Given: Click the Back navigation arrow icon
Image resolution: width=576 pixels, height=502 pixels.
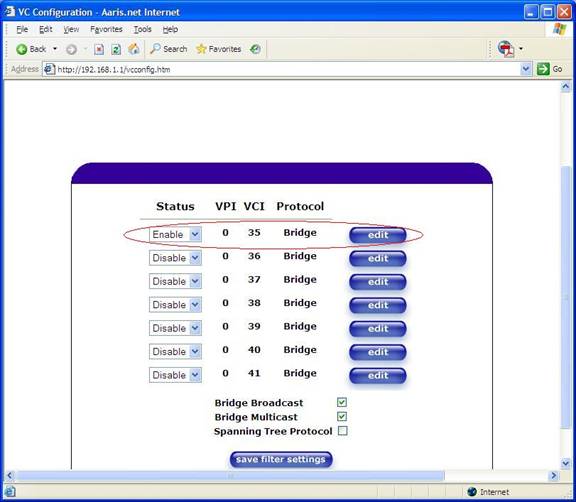Looking at the screenshot, I should coord(22,49).
